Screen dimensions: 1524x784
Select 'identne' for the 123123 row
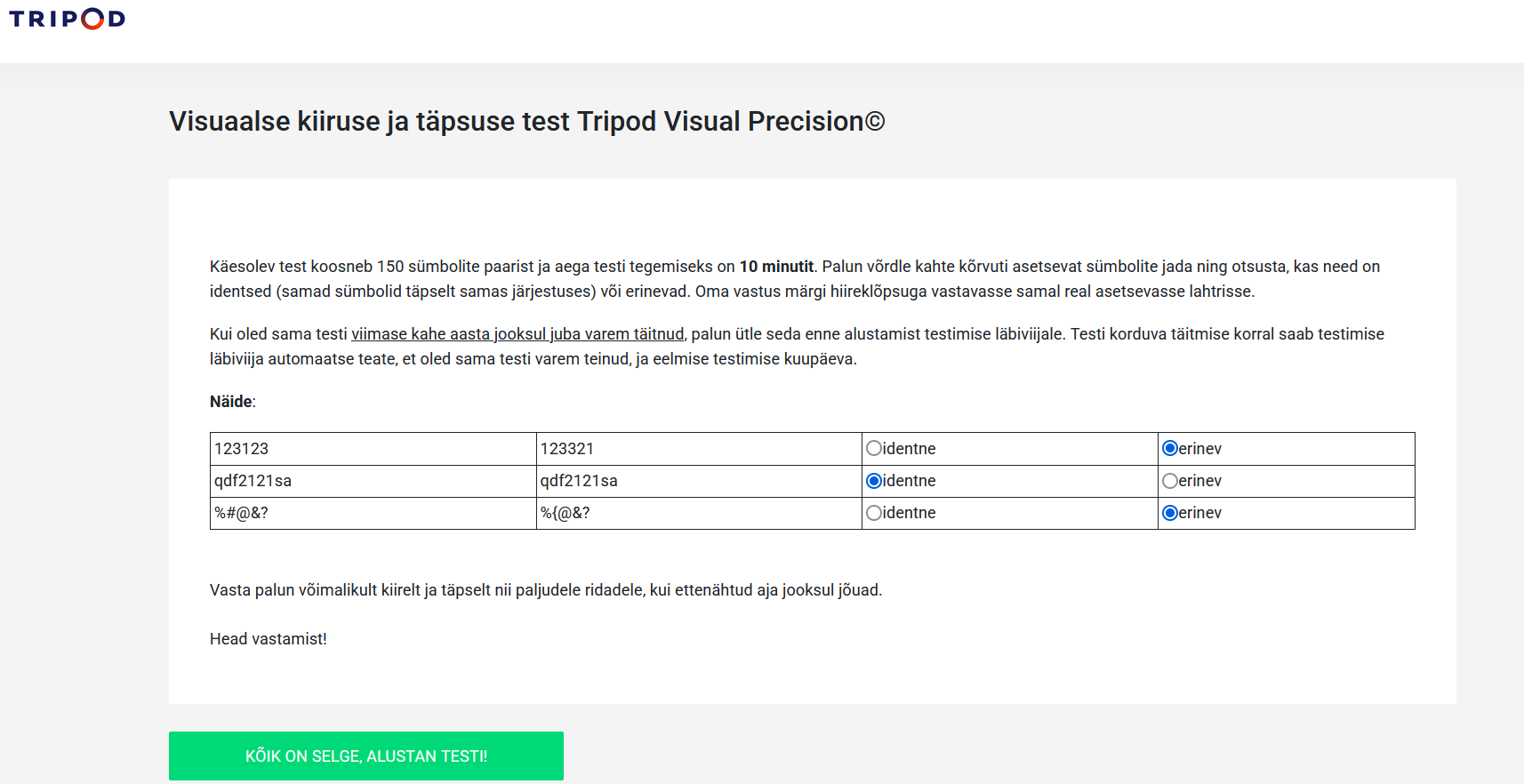point(874,449)
